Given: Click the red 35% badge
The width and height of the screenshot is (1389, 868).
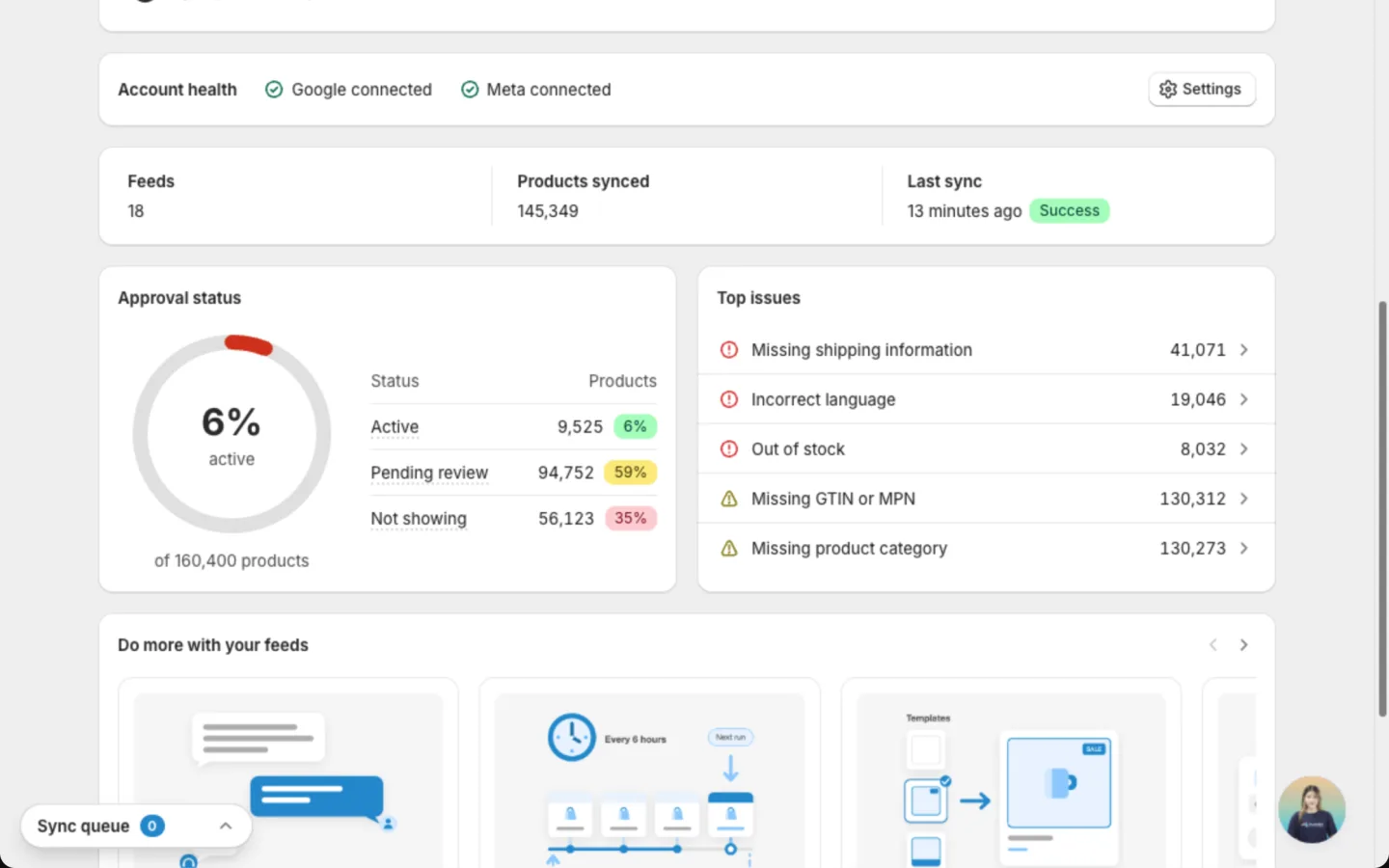Looking at the screenshot, I should (x=630, y=519).
